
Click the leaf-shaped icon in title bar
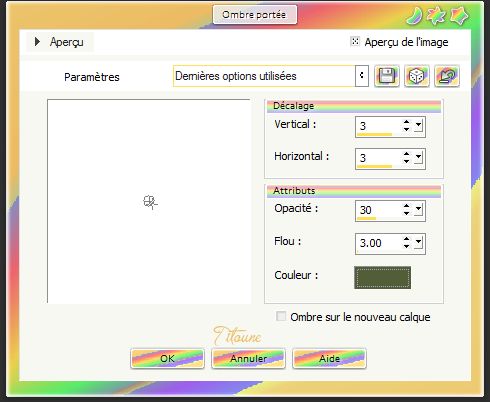click(x=436, y=16)
